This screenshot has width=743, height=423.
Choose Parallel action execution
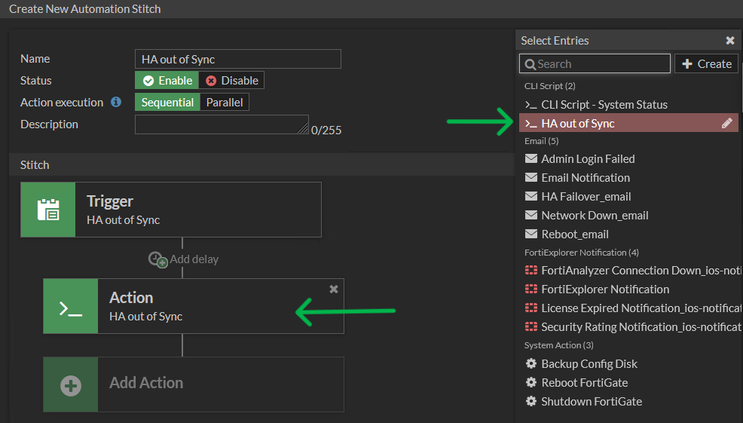click(x=225, y=102)
